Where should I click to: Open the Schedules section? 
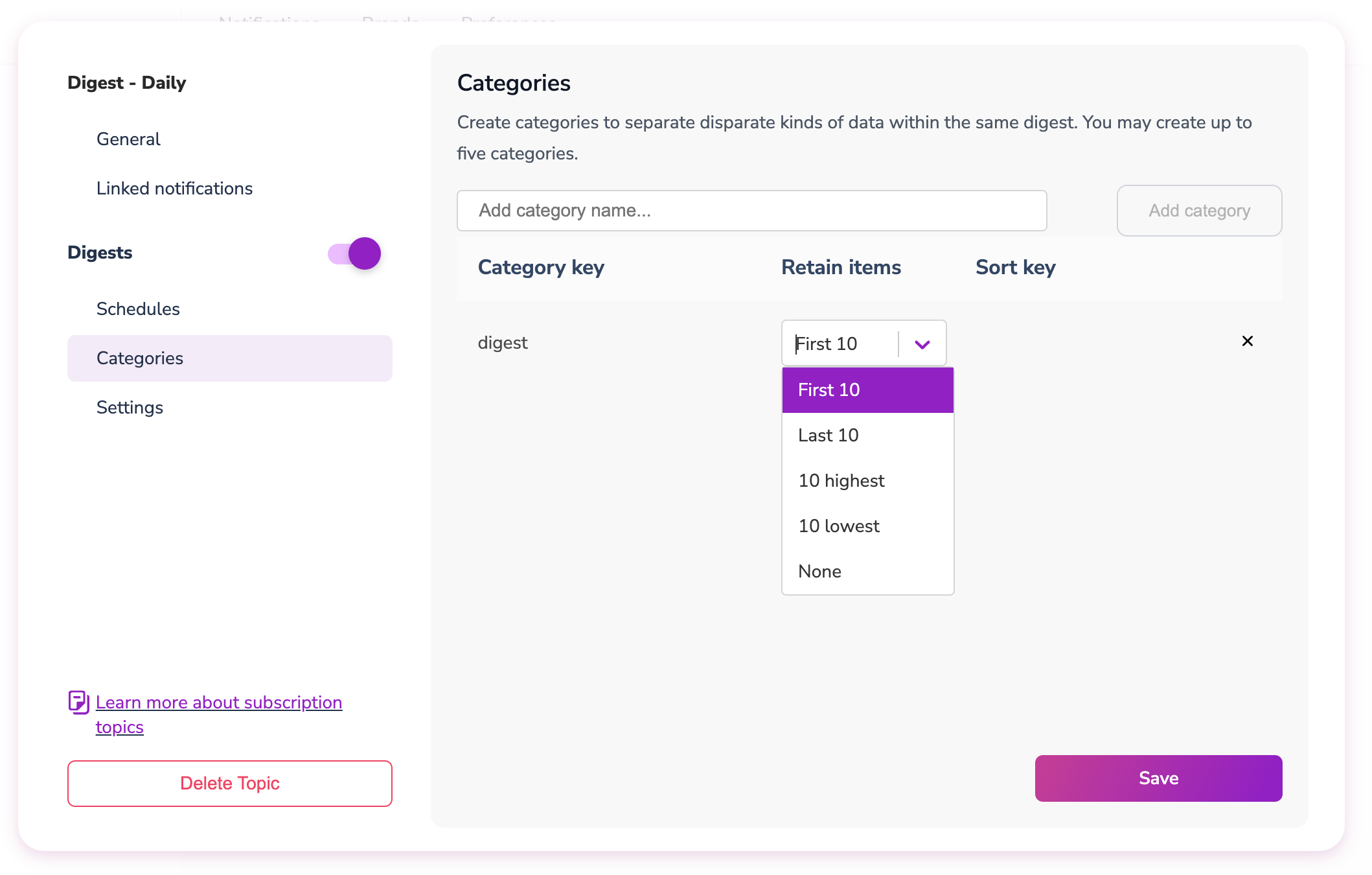tap(138, 309)
